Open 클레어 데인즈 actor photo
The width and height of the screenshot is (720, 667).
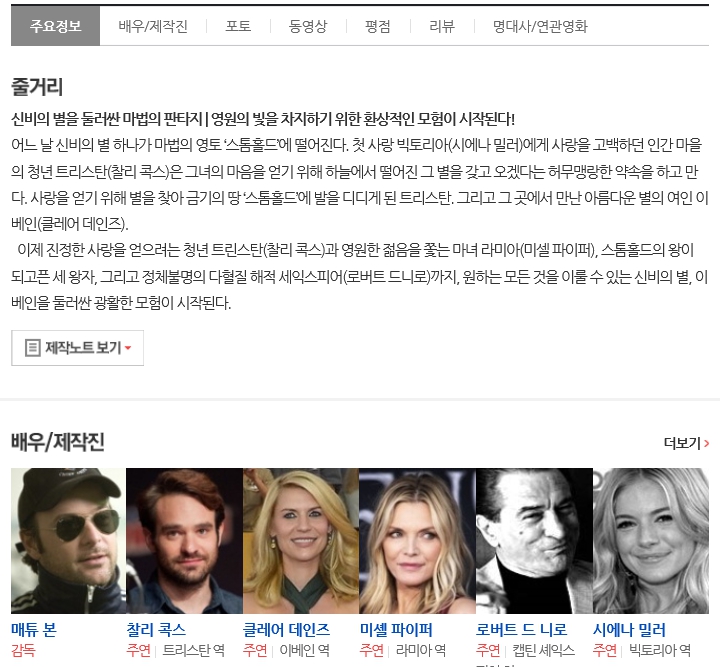tap(301, 541)
